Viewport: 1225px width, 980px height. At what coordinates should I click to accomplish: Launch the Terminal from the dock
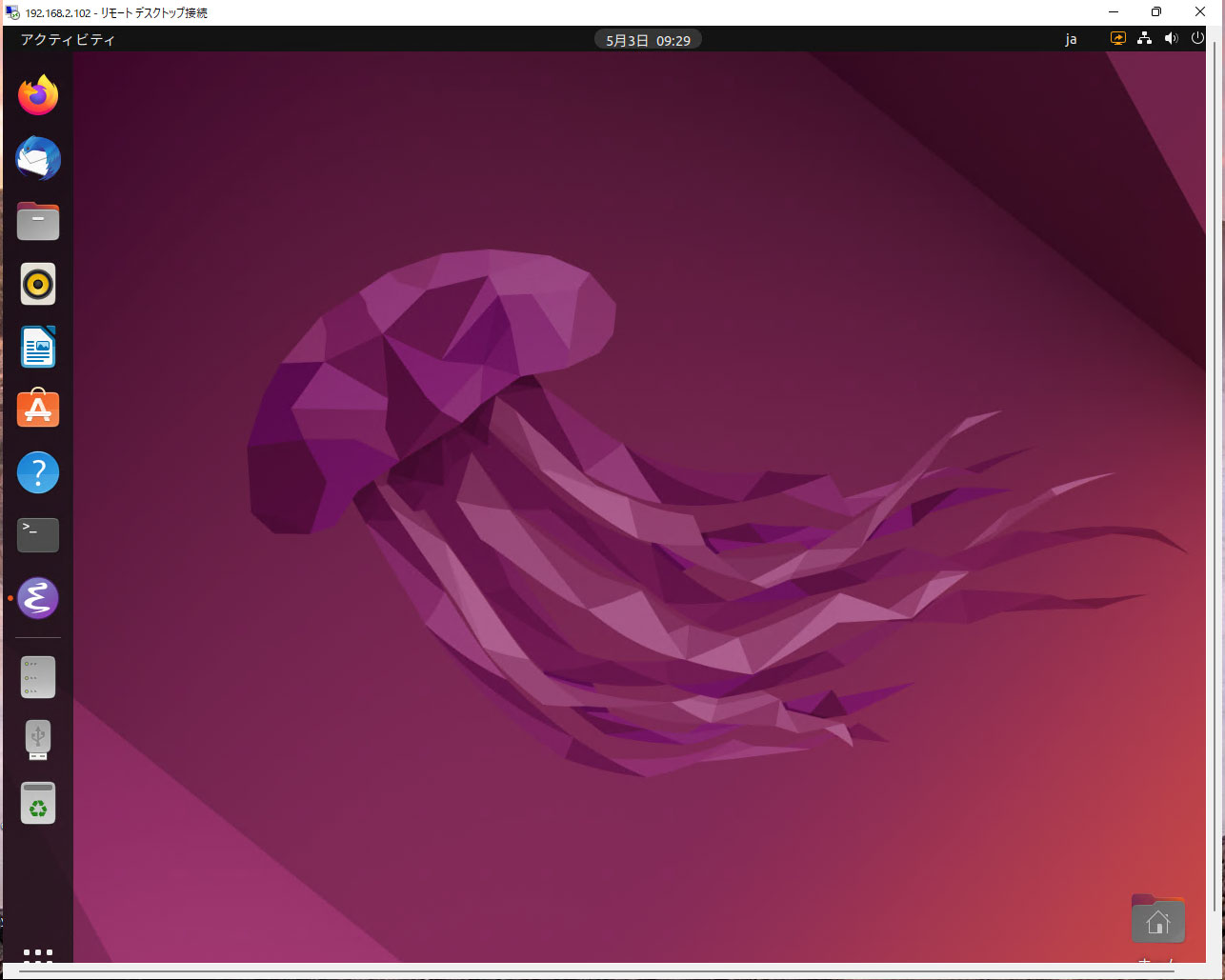coord(38,535)
